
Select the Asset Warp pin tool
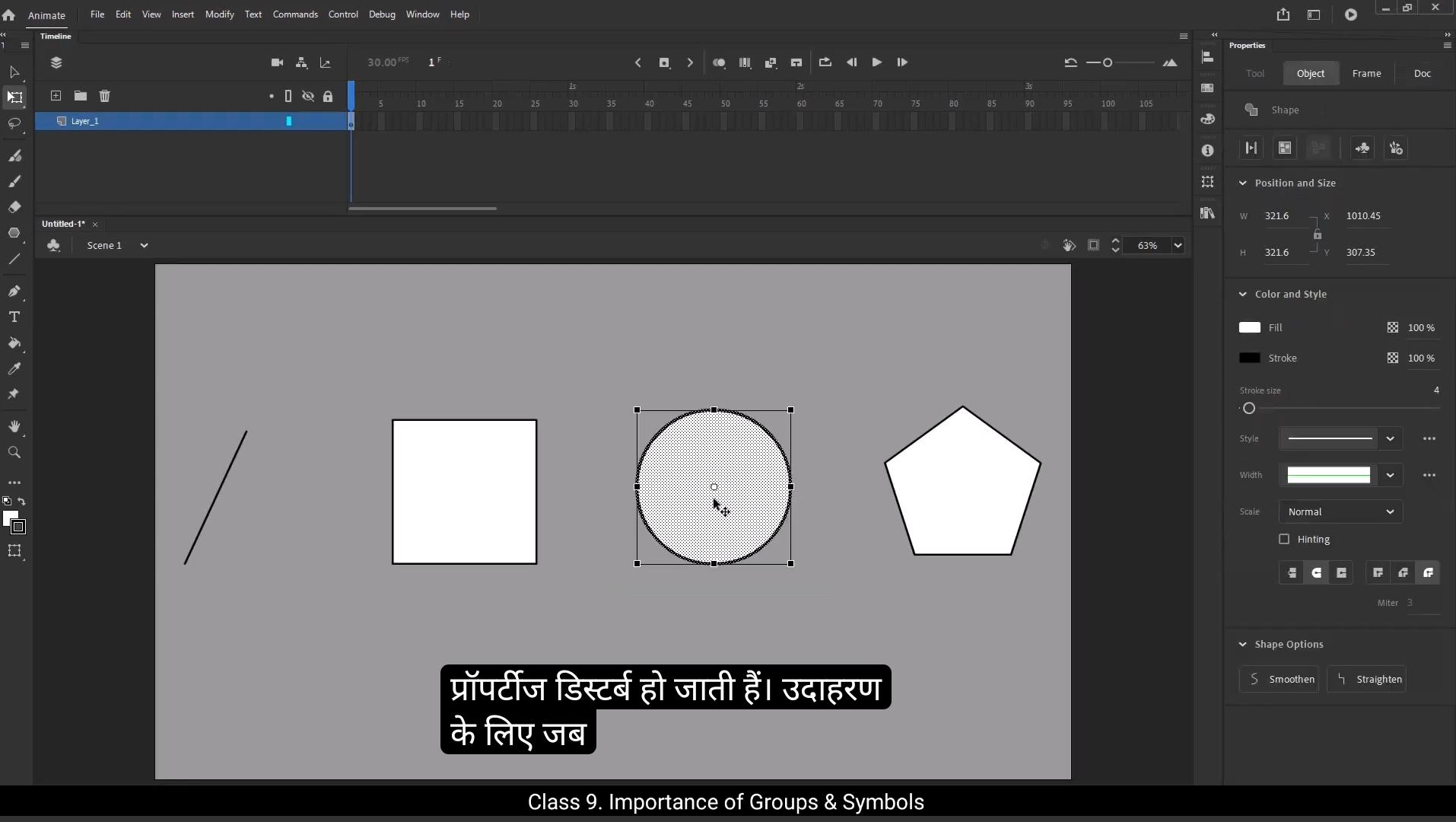14,394
